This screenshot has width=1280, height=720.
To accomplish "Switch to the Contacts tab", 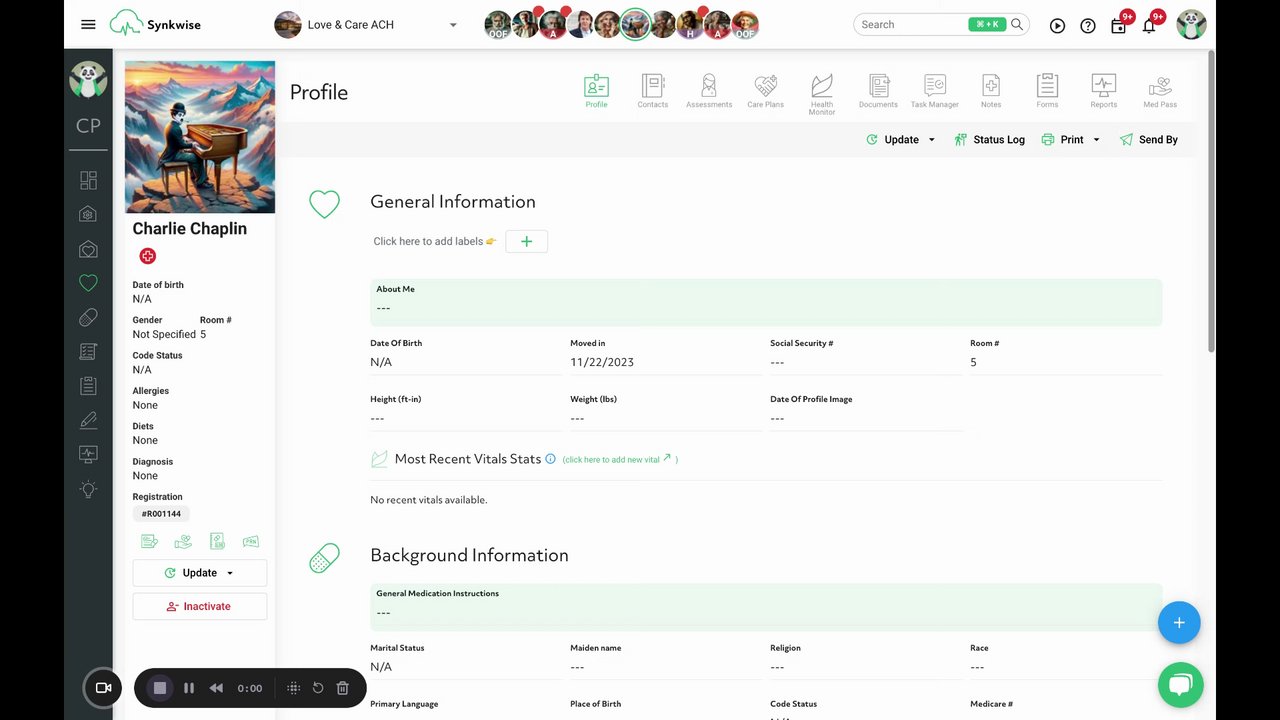I will tap(653, 91).
